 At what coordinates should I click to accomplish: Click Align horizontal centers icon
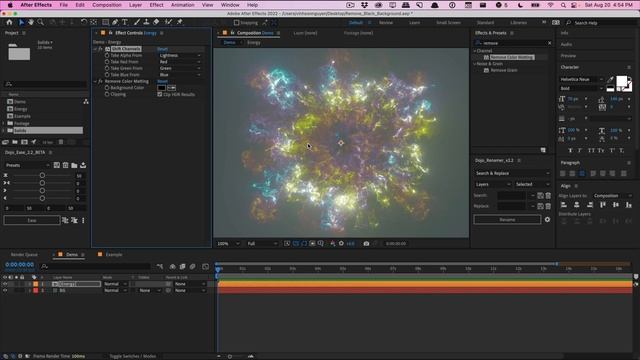click(x=577, y=205)
